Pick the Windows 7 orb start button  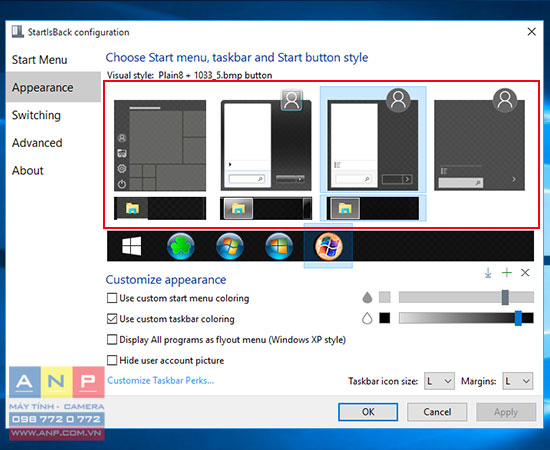click(230, 246)
